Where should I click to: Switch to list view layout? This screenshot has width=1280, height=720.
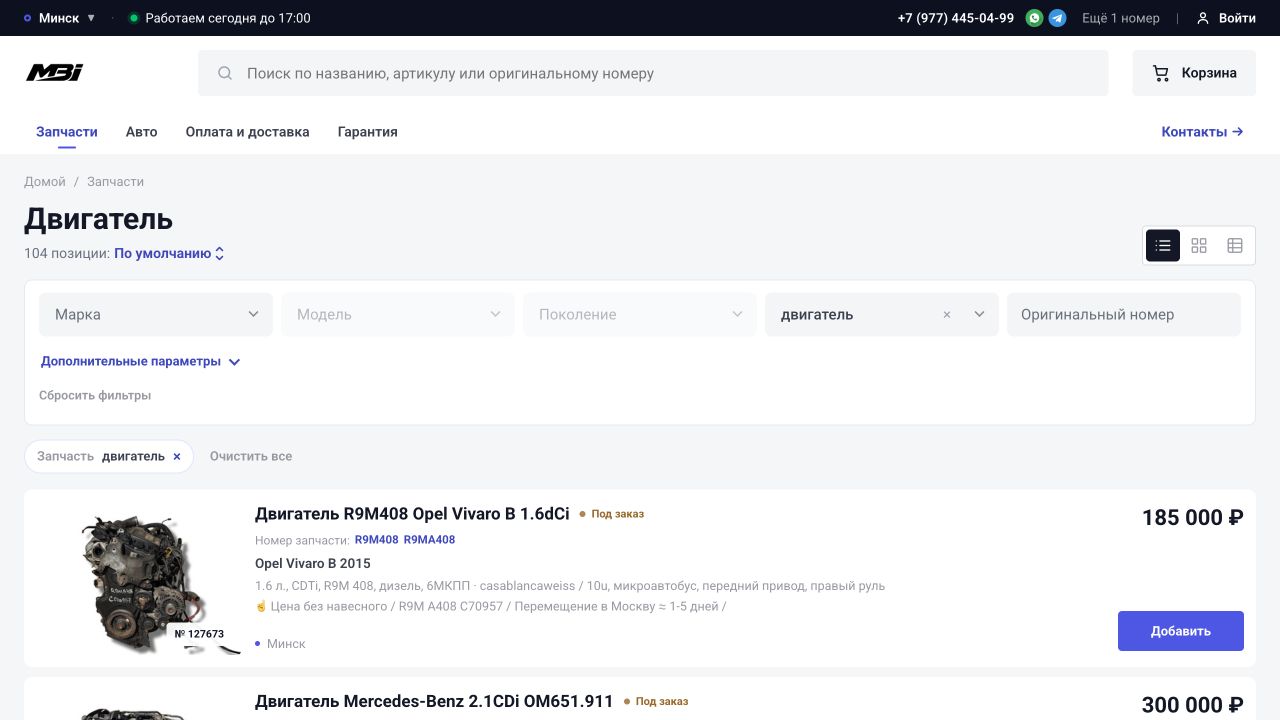tap(1163, 245)
